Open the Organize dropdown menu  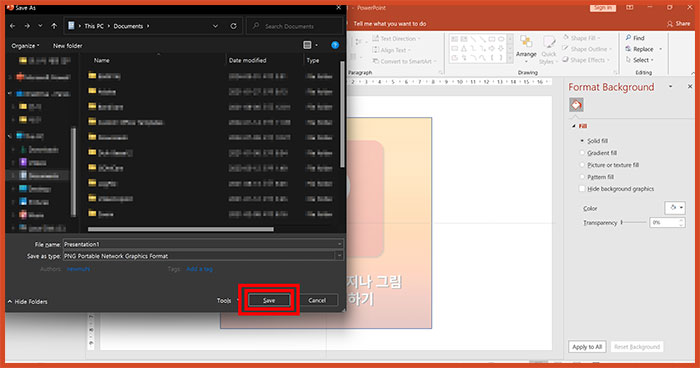click(25, 46)
